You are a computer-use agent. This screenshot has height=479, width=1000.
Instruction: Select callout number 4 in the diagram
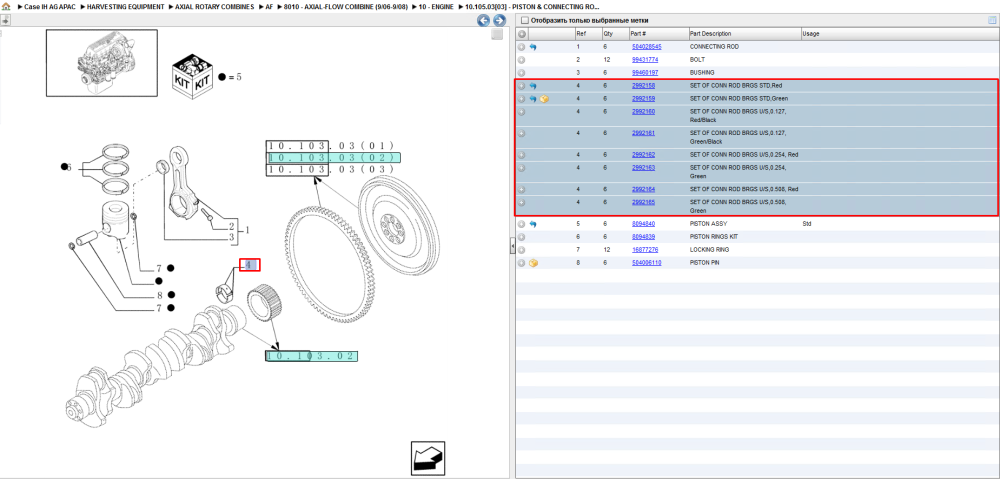(249, 265)
